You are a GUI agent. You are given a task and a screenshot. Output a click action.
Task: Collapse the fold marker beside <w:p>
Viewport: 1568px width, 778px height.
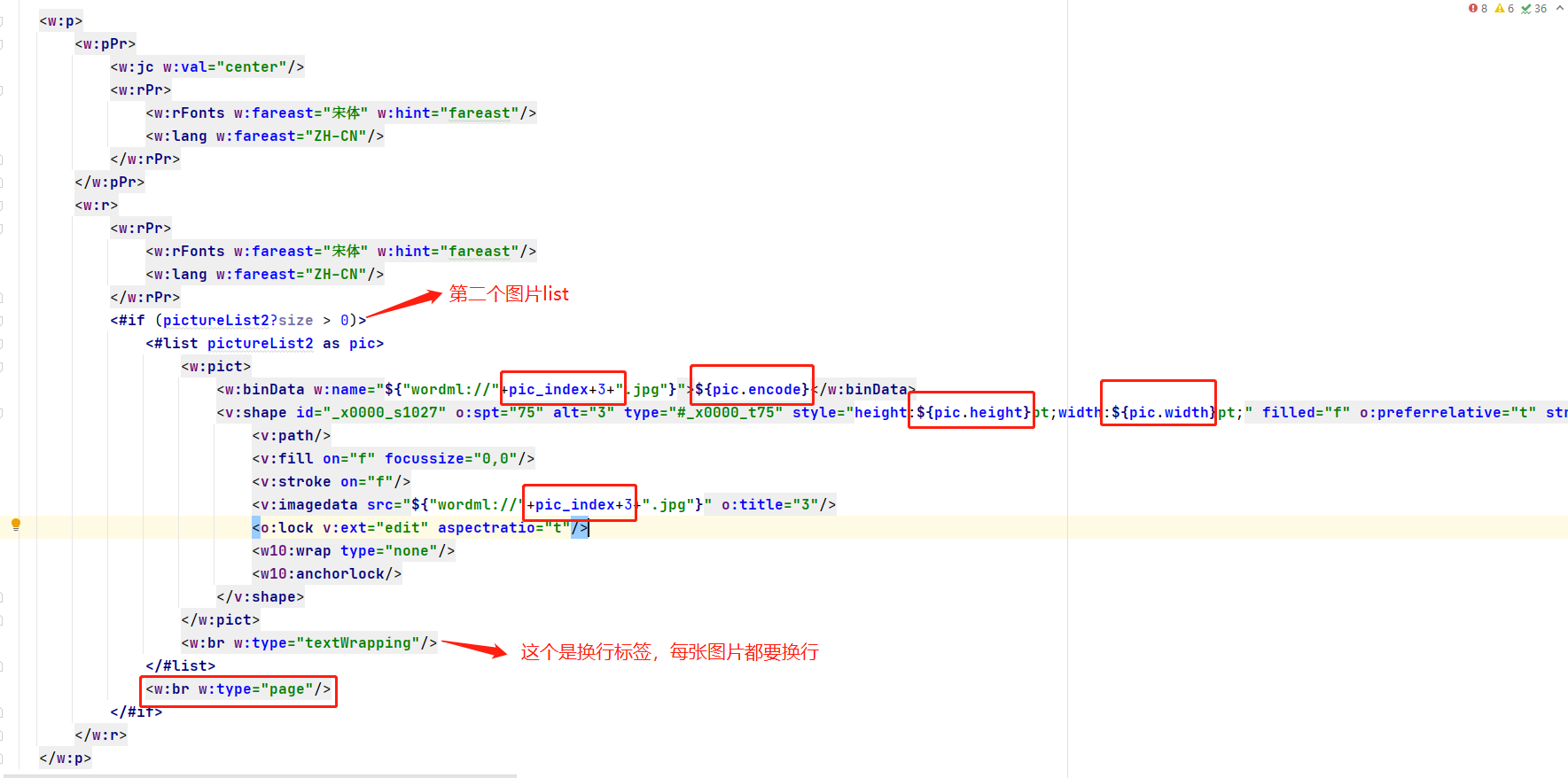point(0,20)
